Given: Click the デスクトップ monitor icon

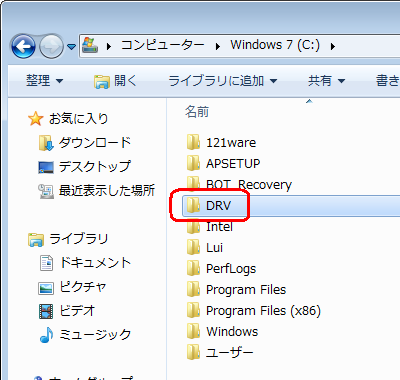Looking at the screenshot, I should [46, 167].
